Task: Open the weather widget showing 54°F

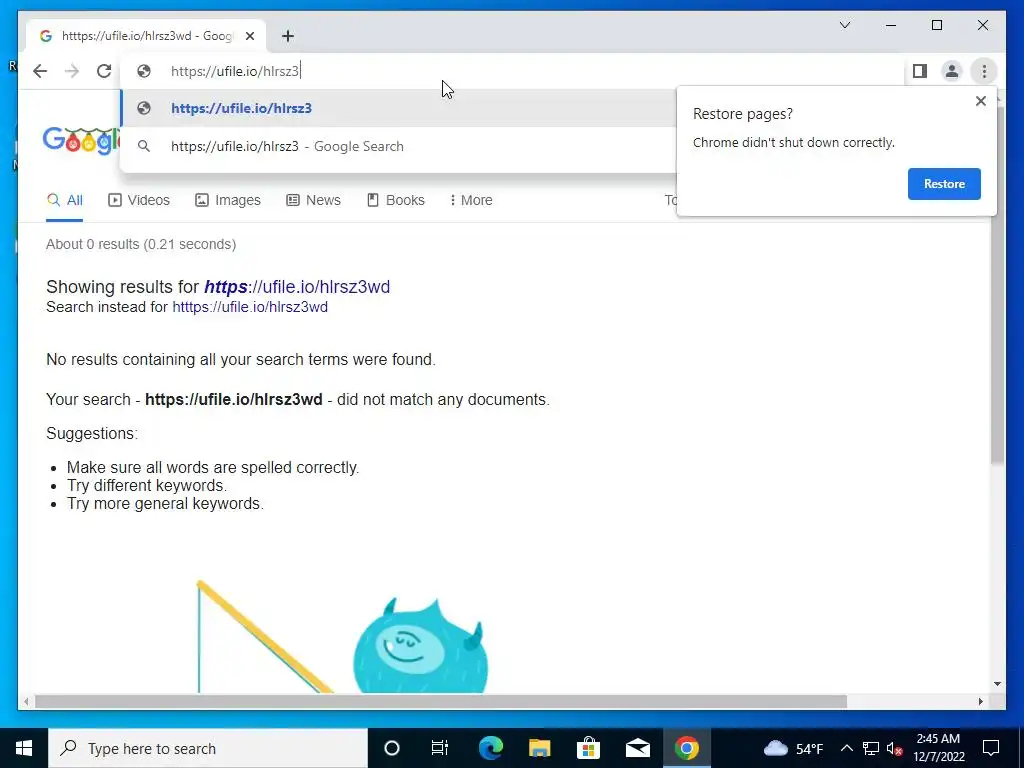Action: [793, 748]
